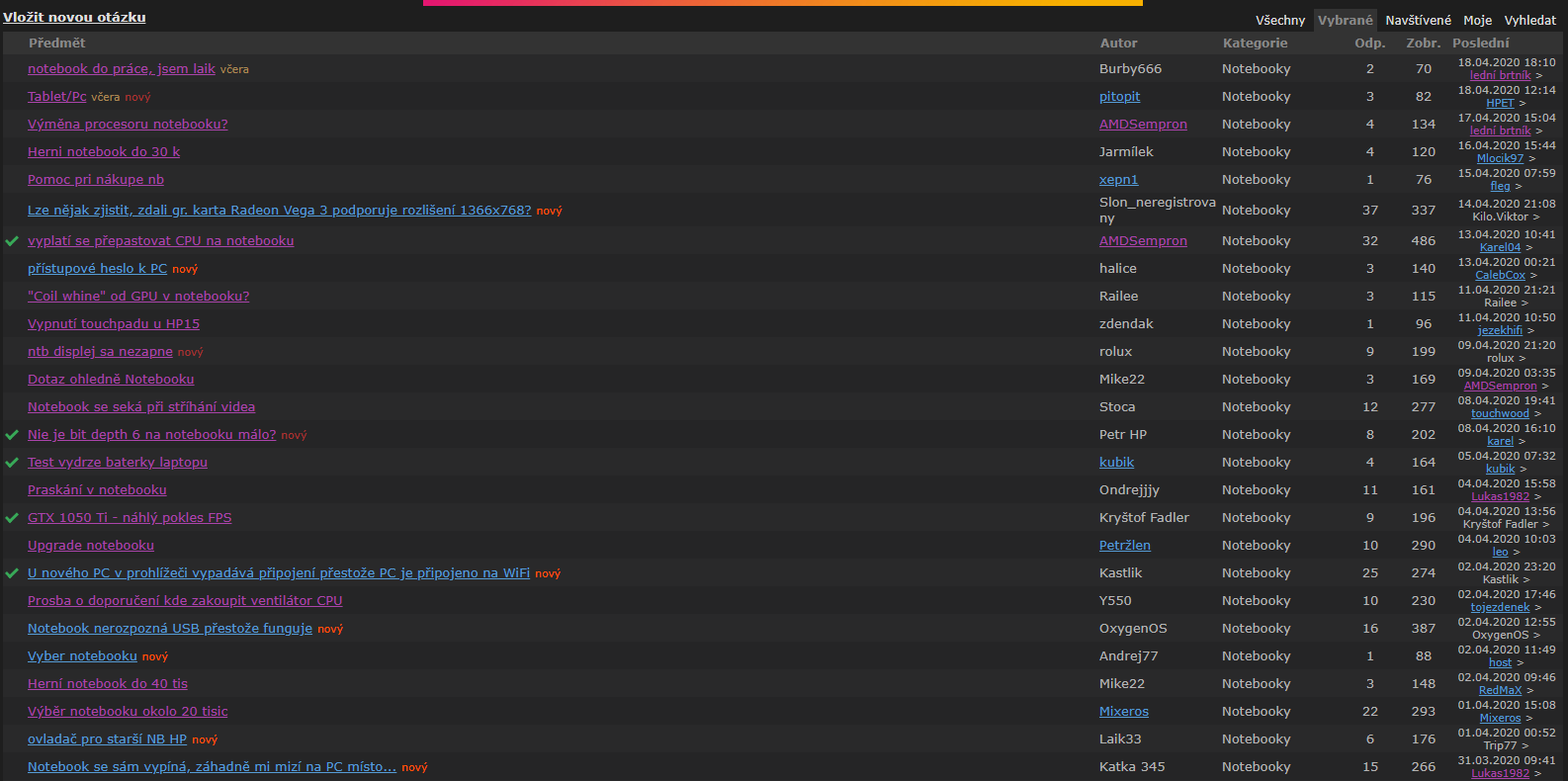This screenshot has width=1568, height=781.
Task: Click last poster CalebCox
Action: coord(1500,275)
